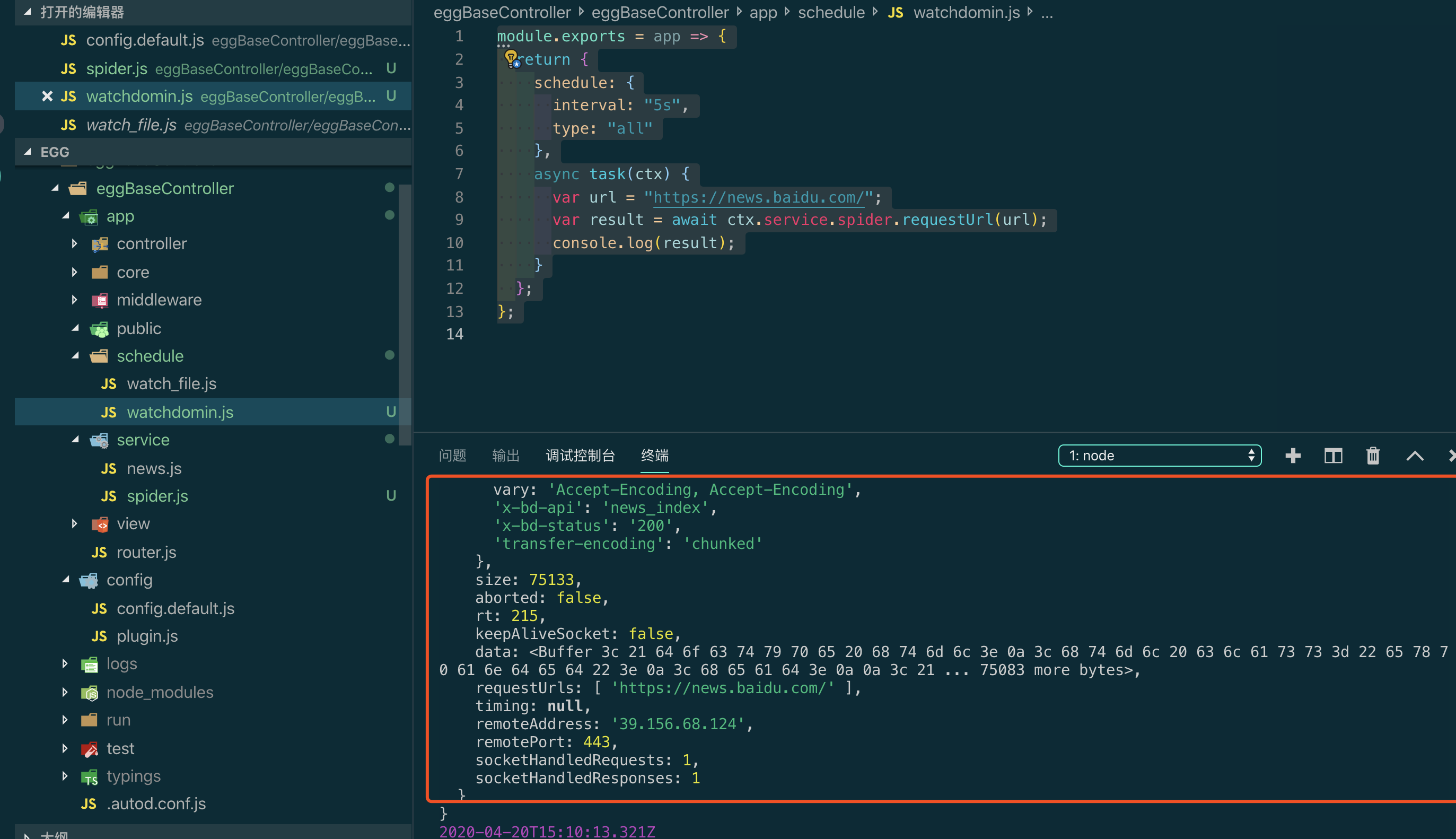This screenshot has width=1456, height=839.
Task: Collapse the config folder
Action: (x=66, y=580)
